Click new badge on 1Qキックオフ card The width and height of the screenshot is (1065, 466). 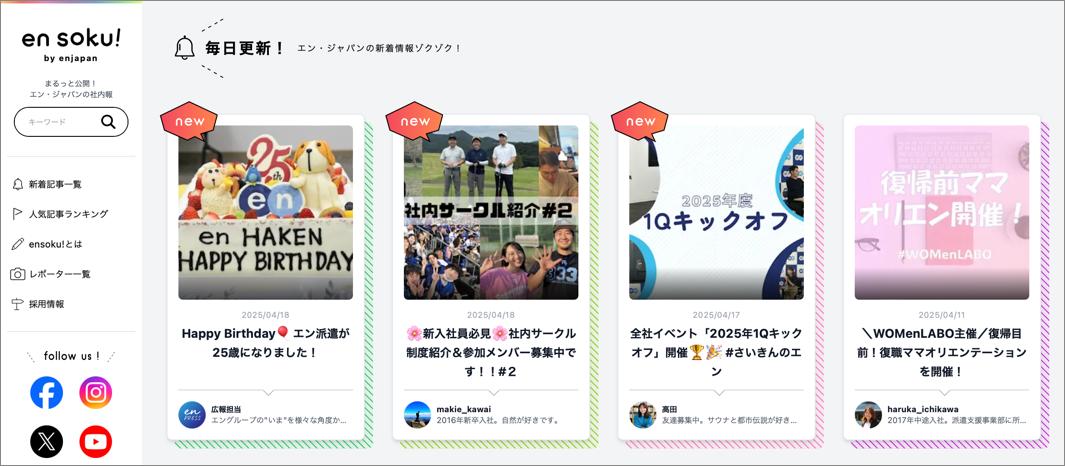click(639, 121)
